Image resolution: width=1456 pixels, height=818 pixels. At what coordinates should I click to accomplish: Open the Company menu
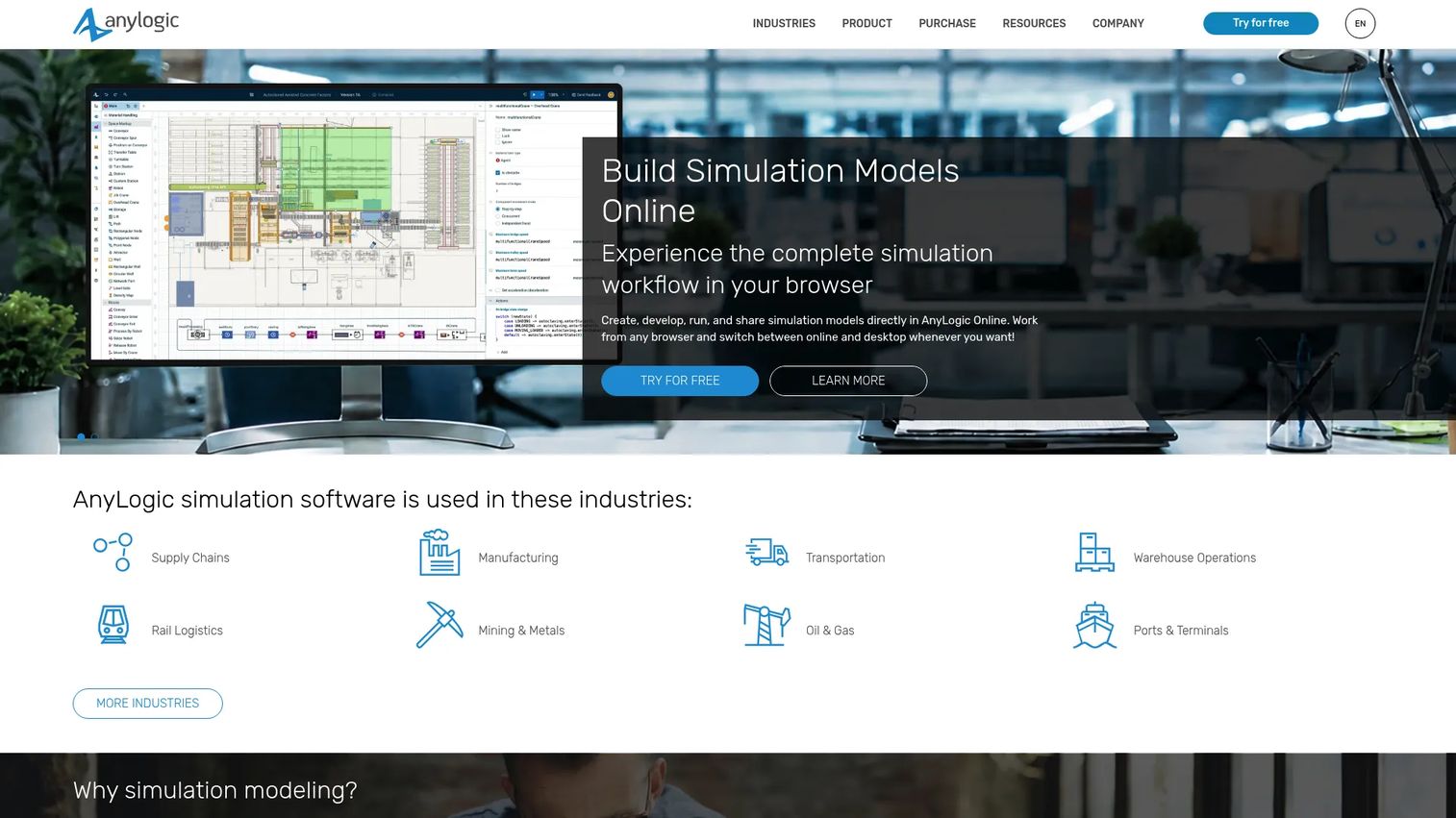pos(1117,23)
